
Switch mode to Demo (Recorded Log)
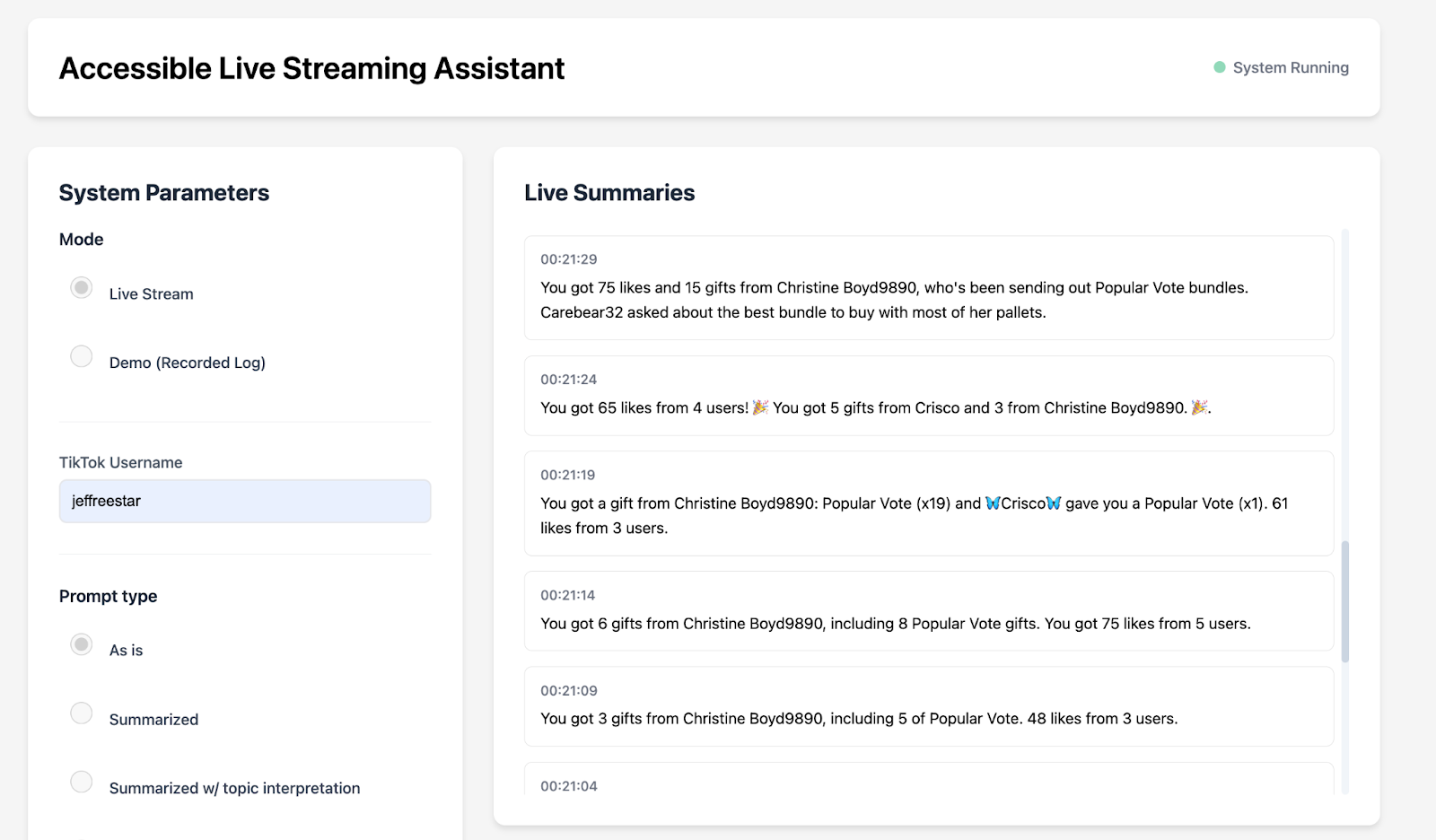81,356
